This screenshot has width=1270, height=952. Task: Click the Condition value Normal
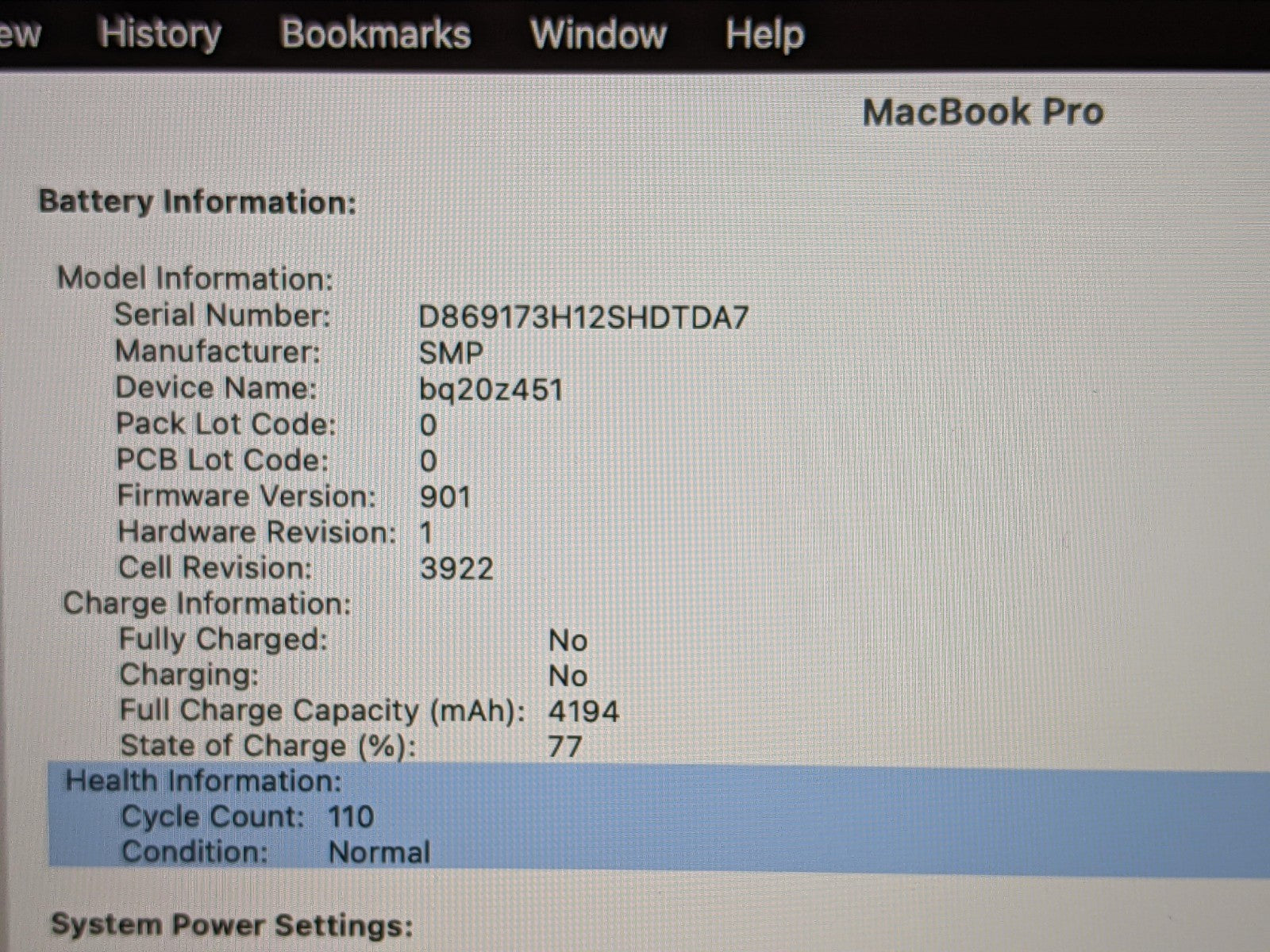point(379,853)
